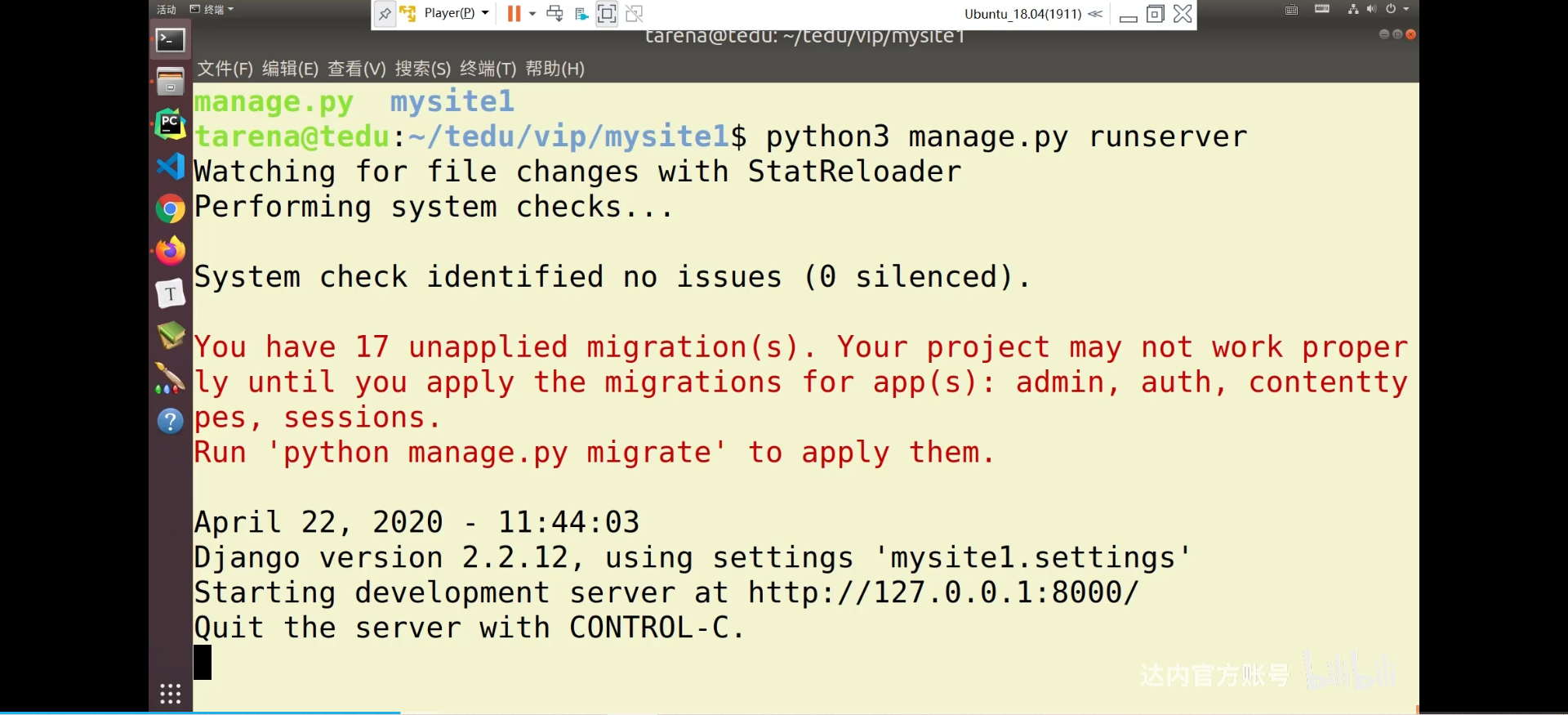The width and height of the screenshot is (1568, 715).
Task: Open the 文件(F) menu
Action: click(225, 69)
